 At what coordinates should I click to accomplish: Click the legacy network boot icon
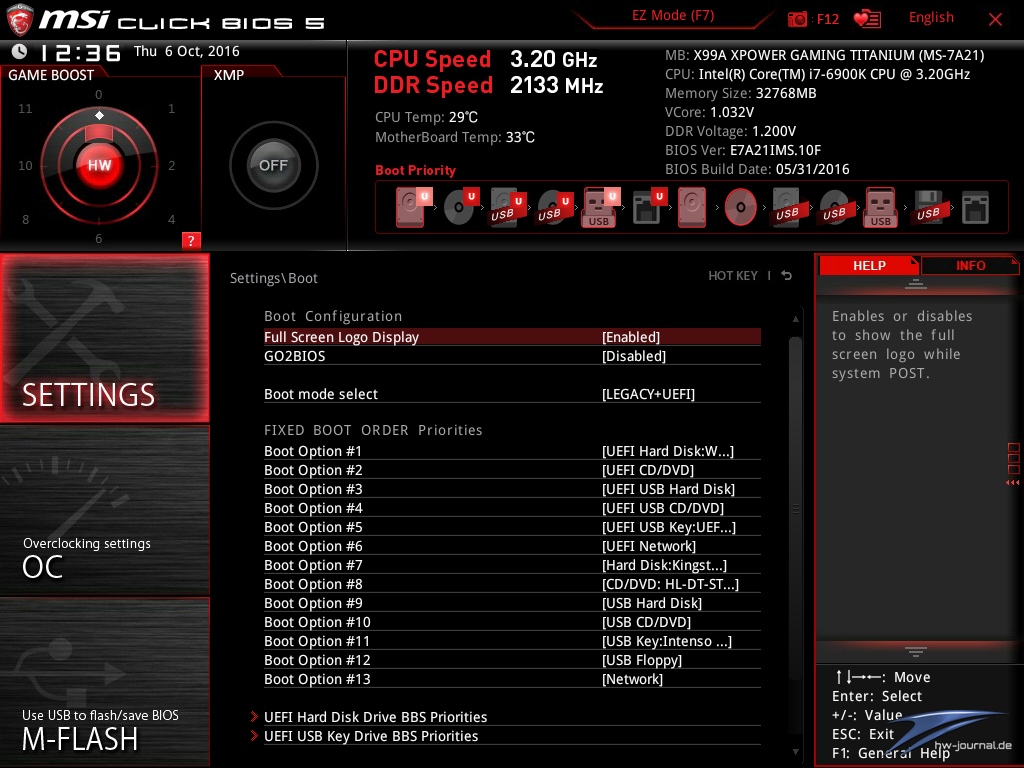click(x=975, y=207)
